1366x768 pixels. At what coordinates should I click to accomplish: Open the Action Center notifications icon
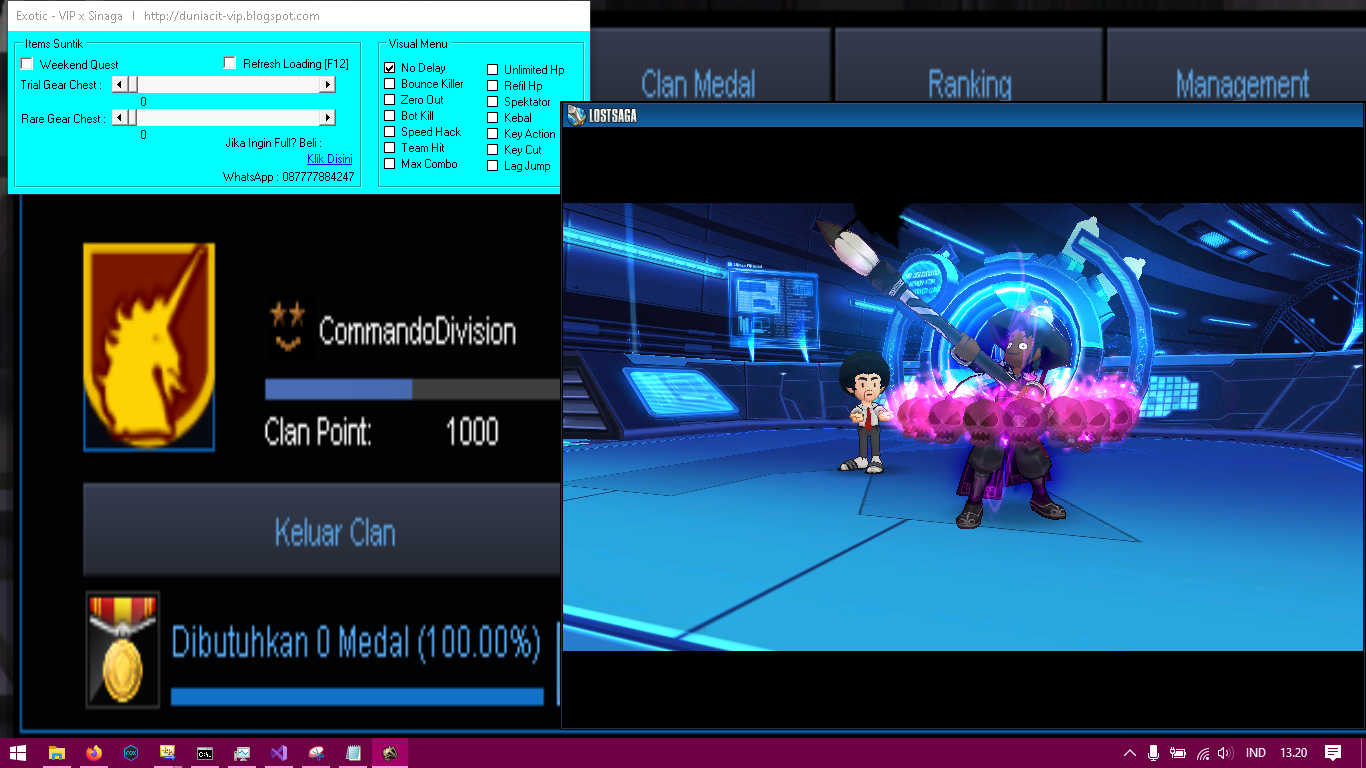coord(1333,753)
